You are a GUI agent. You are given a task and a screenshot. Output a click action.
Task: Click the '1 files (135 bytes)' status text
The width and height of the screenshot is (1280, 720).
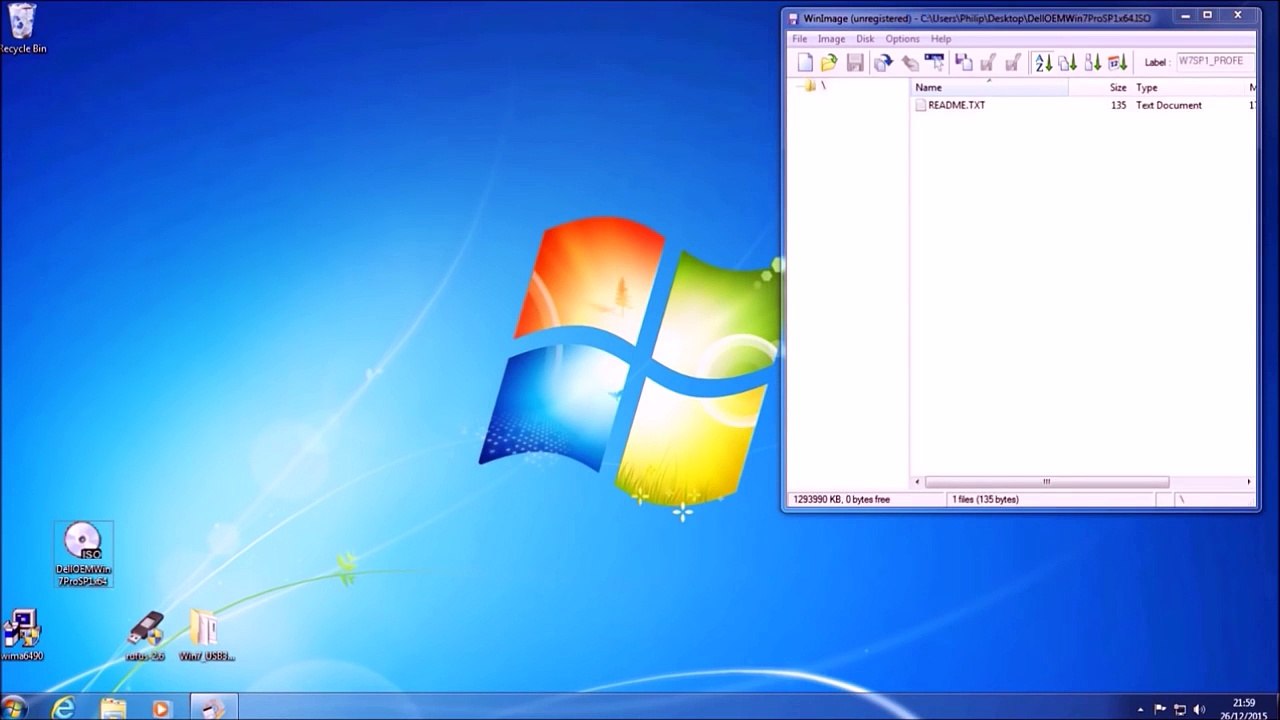985,499
